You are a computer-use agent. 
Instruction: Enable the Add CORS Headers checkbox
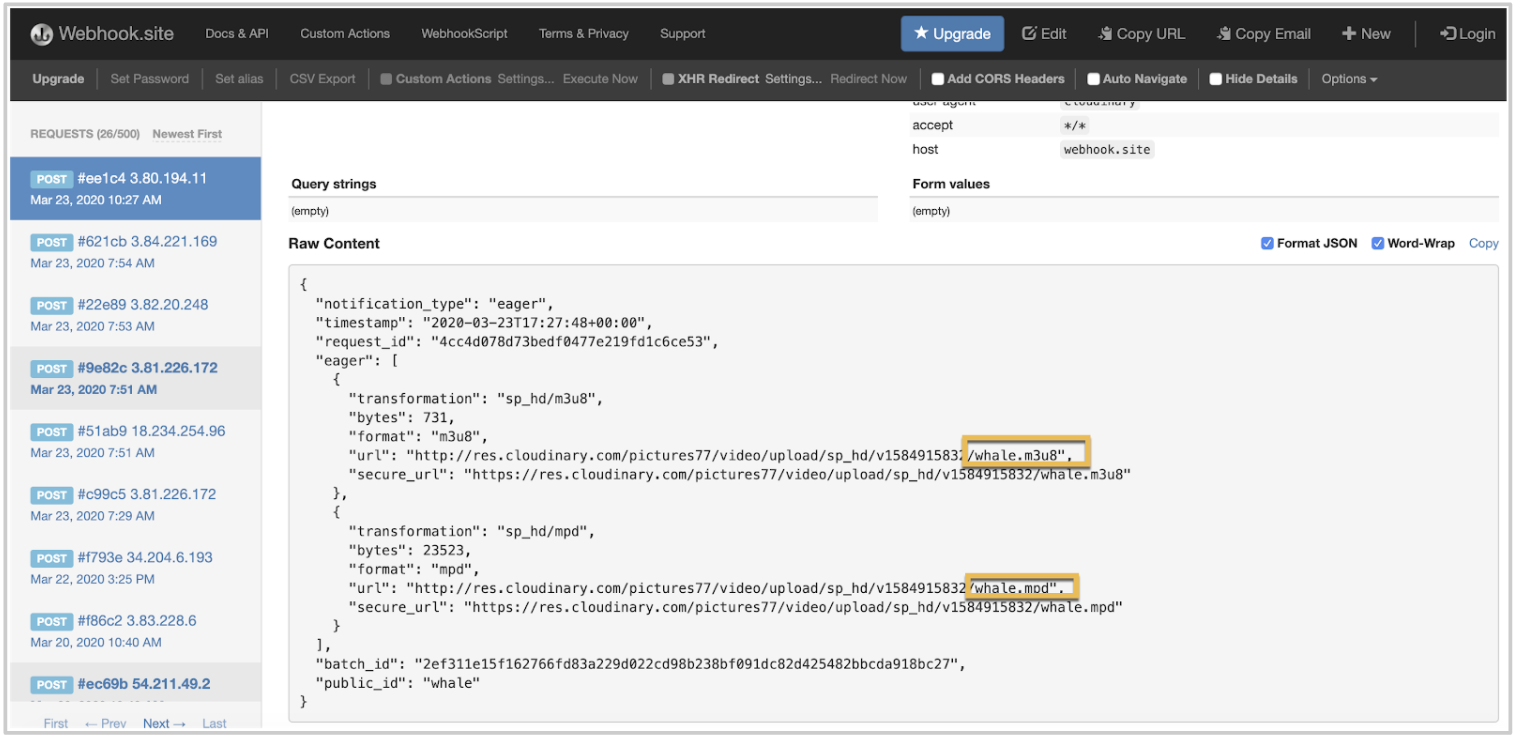point(937,78)
